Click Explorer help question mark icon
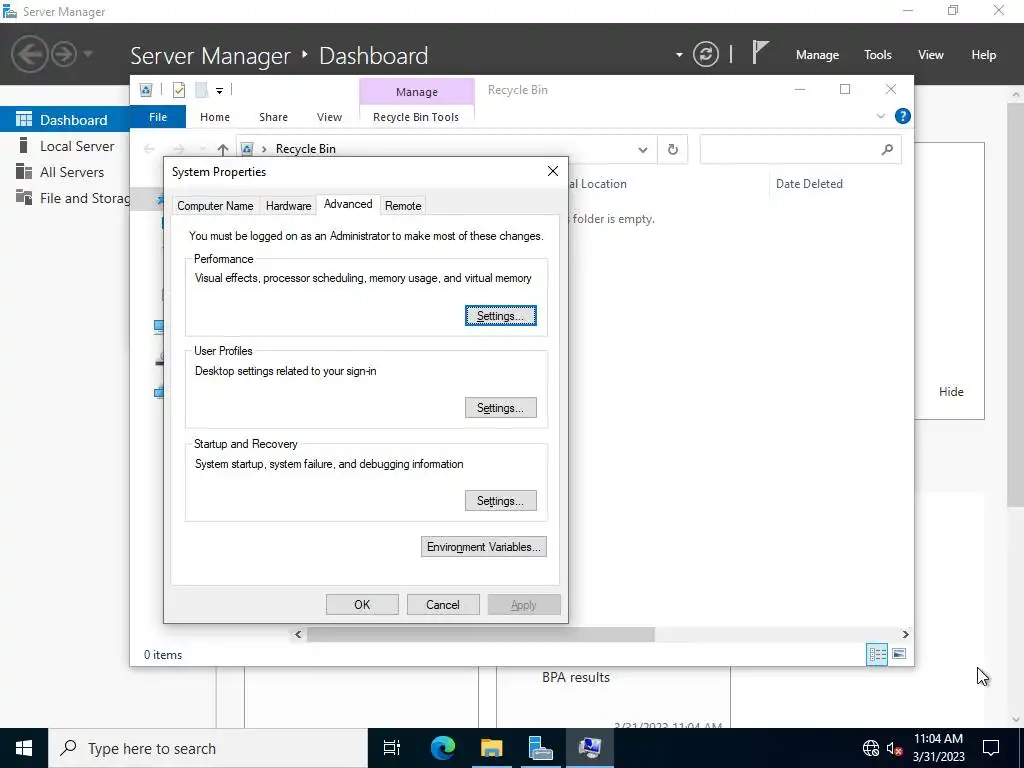1024x768 pixels. [903, 116]
